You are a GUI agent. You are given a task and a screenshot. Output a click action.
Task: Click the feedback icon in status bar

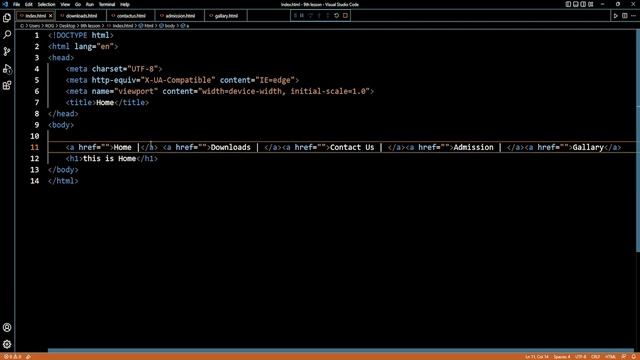pos(624,357)
